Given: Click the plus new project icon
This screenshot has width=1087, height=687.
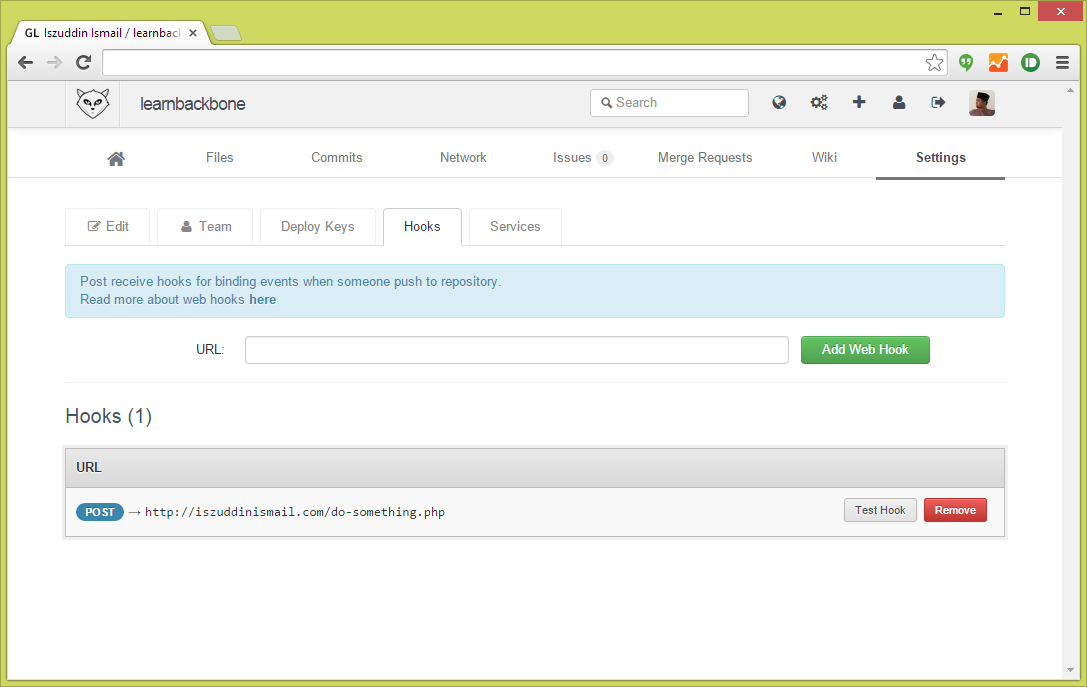Looking at the screenshot, I should (859, 102).
